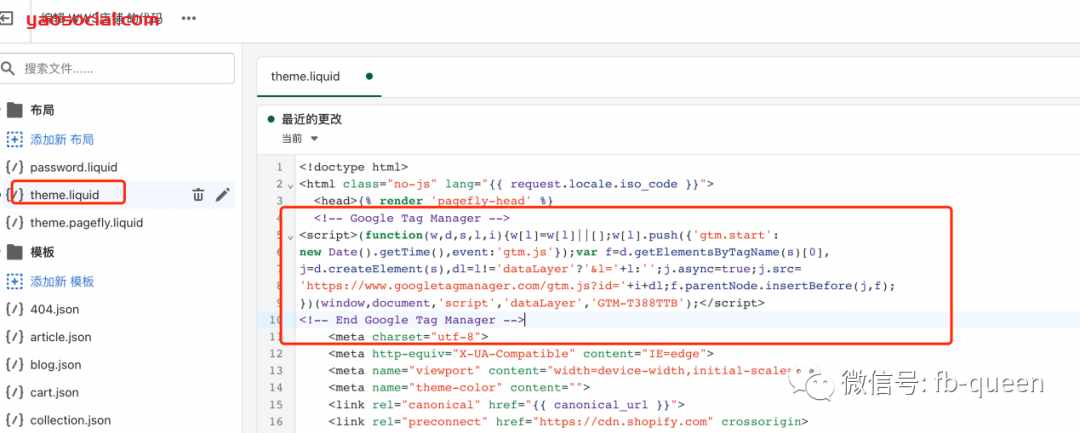Screen dimensions: 1080x433
Task: Open password.liquid file
Action: [74, 167]
